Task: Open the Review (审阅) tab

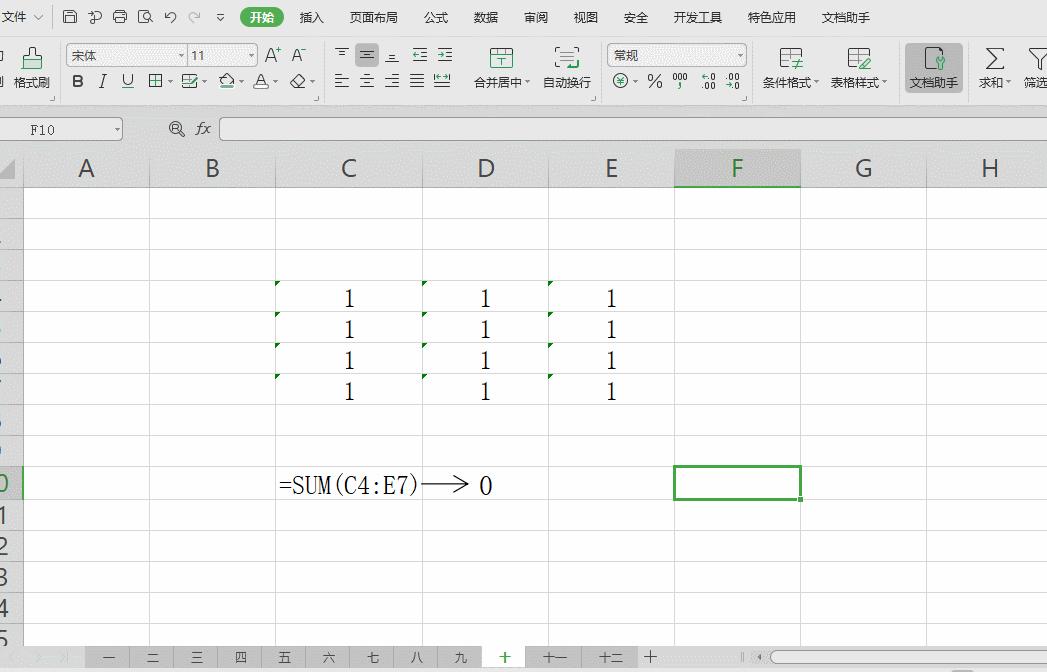Action: 536,17
